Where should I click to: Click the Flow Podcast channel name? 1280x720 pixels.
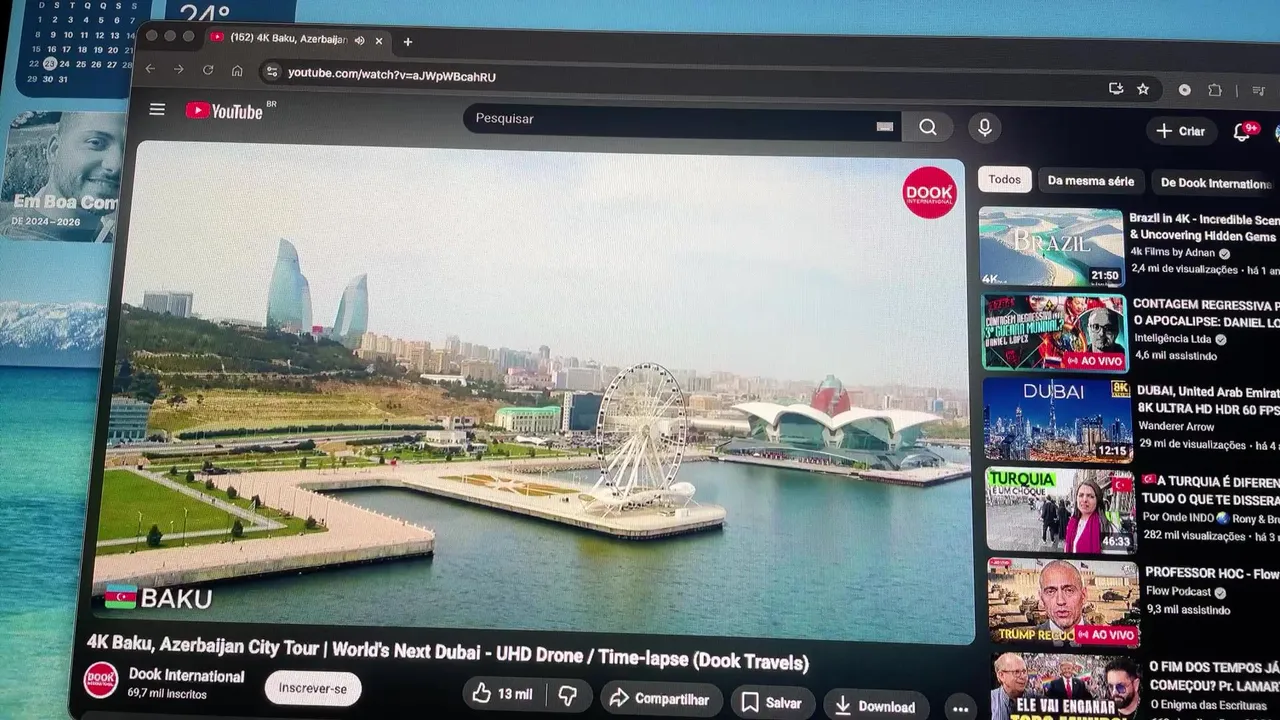pos(1178,592)
